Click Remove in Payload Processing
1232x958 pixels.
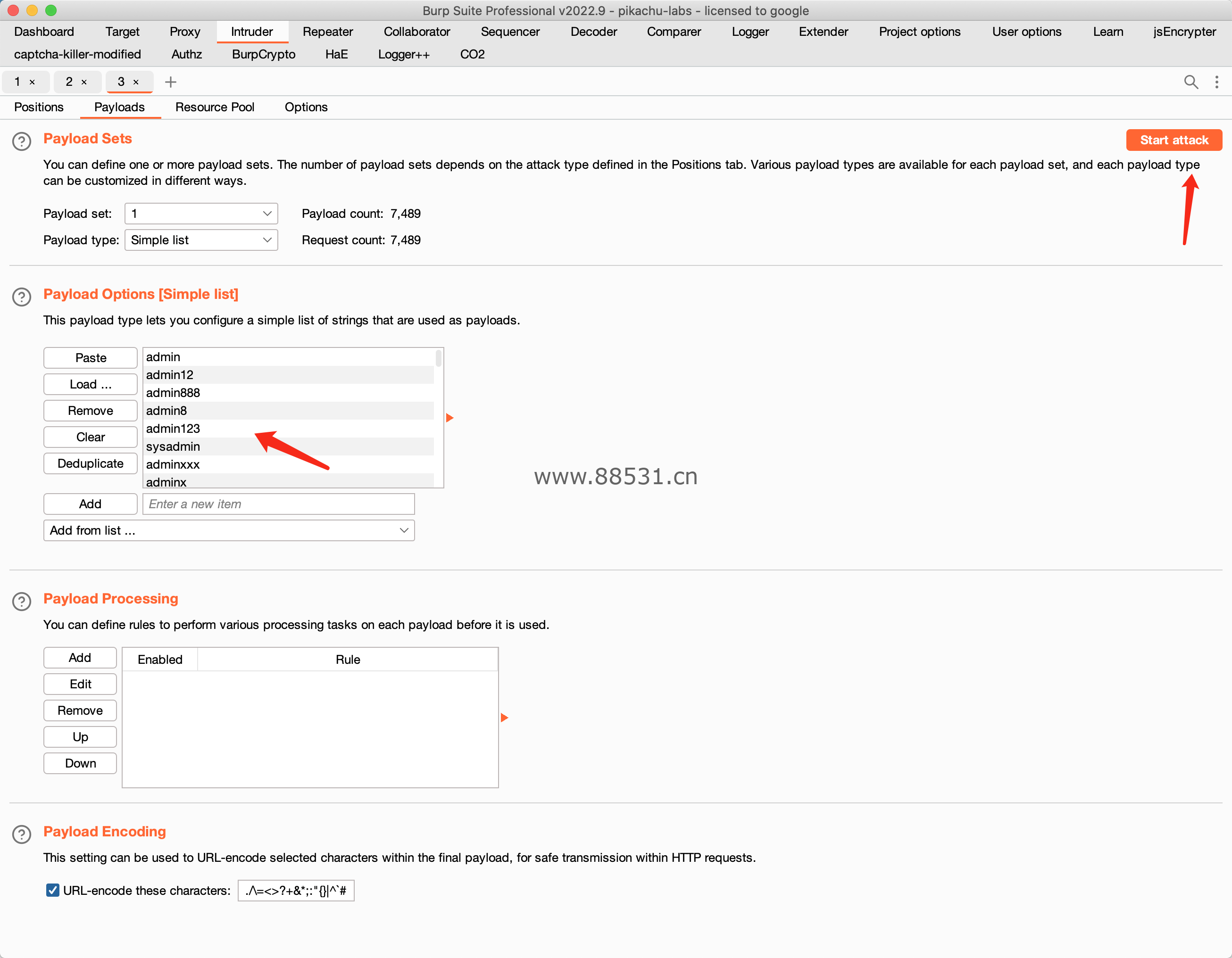click(80, 711)
